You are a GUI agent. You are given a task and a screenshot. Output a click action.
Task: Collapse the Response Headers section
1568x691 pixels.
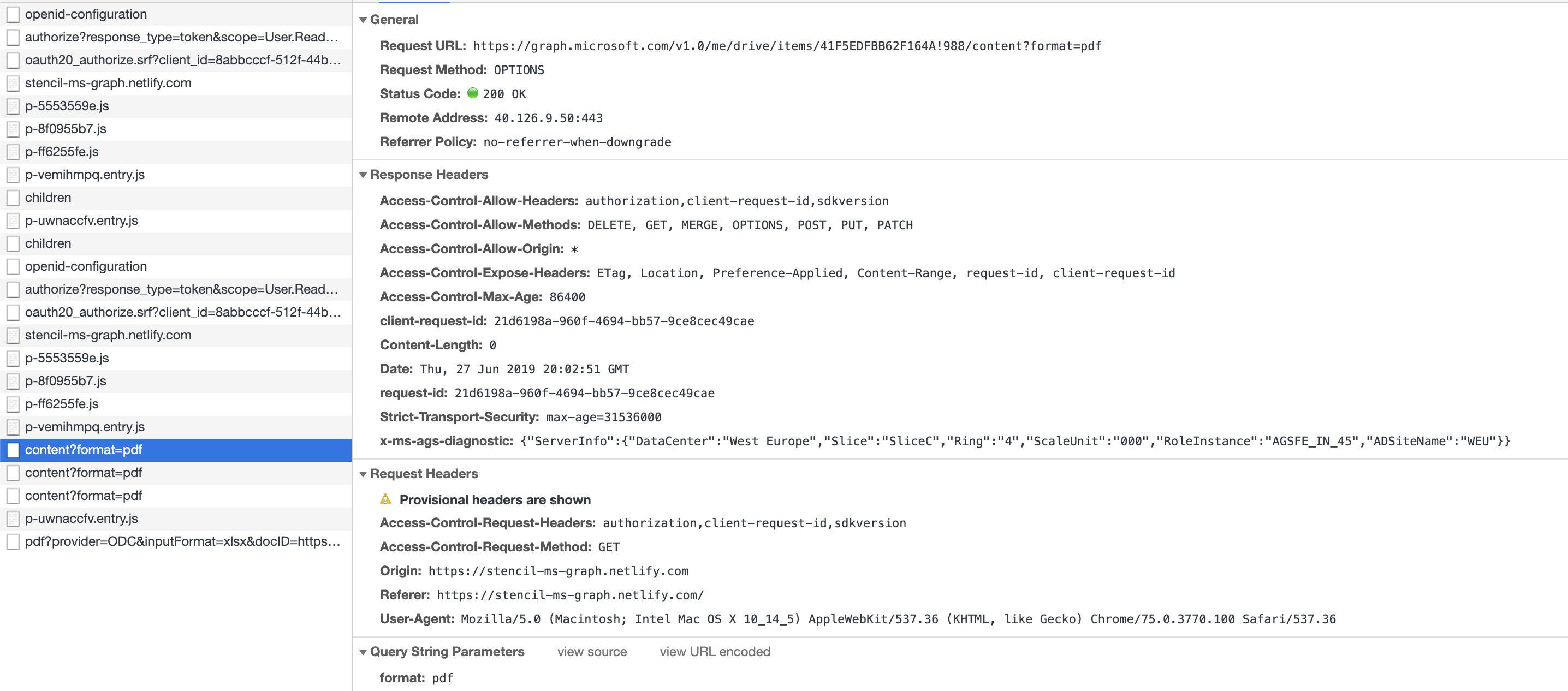click(364, 175)
